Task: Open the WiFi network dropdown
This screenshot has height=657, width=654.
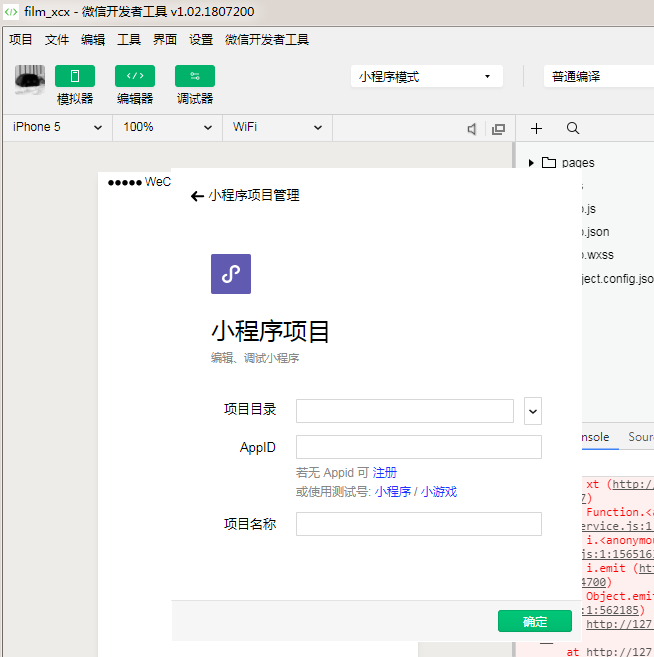Action: click(277, 127)
